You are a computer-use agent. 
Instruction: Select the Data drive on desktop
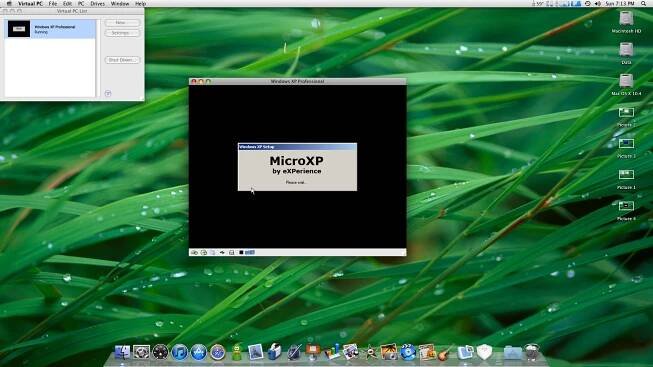(x=626, y=53)
